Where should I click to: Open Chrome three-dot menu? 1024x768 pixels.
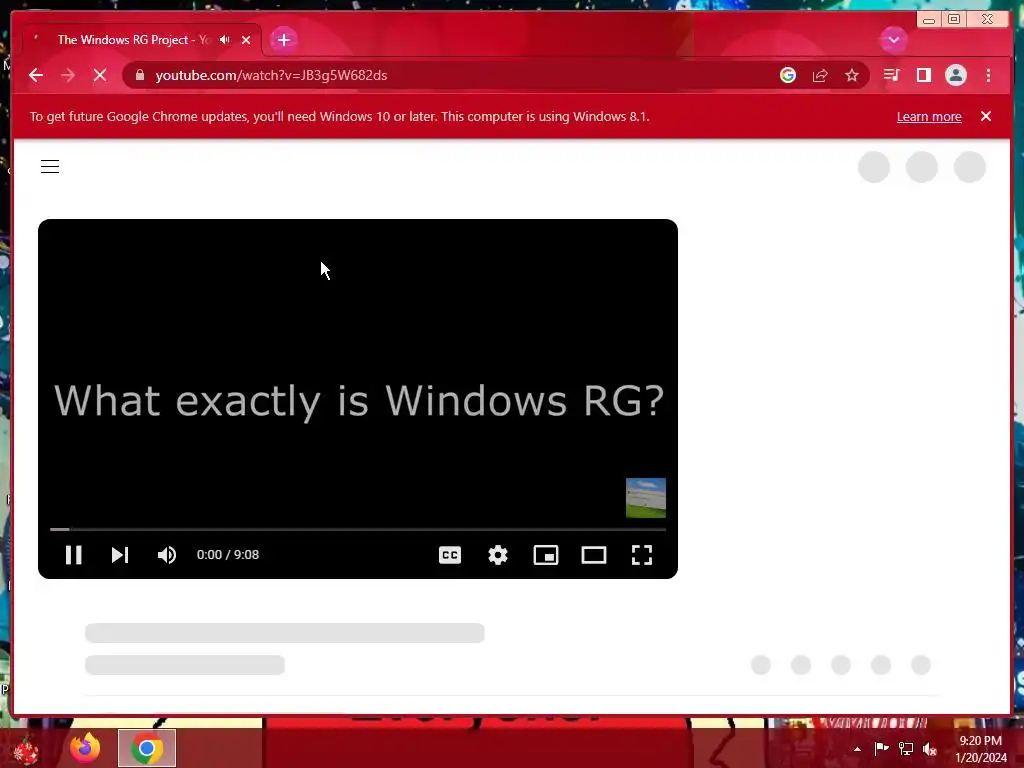[x=988, y=75]
